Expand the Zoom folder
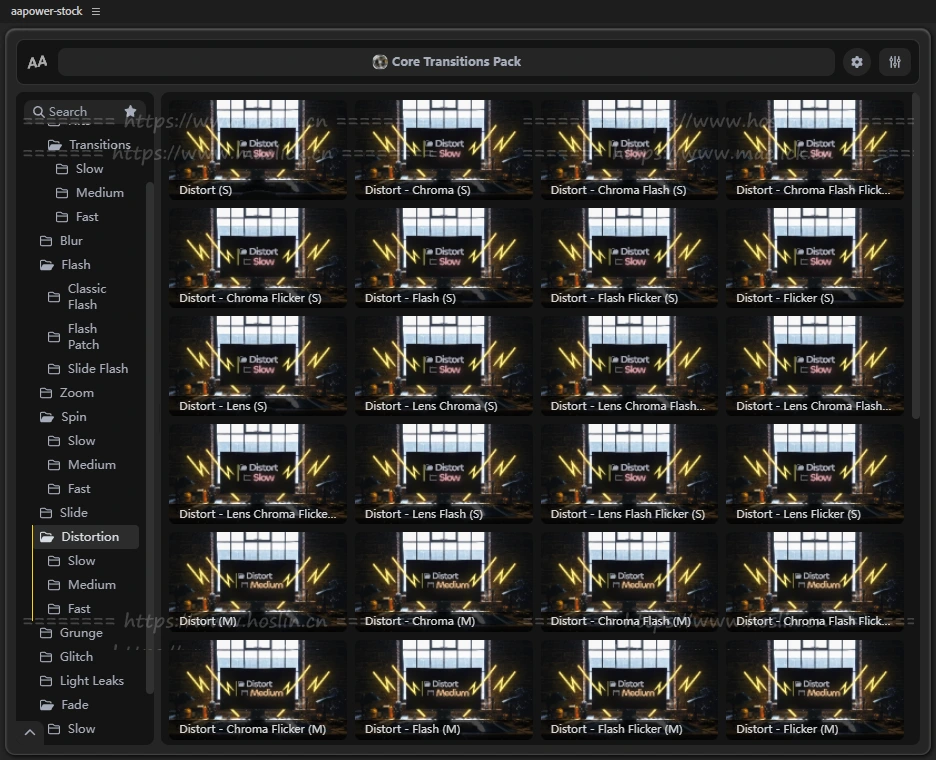 pos(46,393)
